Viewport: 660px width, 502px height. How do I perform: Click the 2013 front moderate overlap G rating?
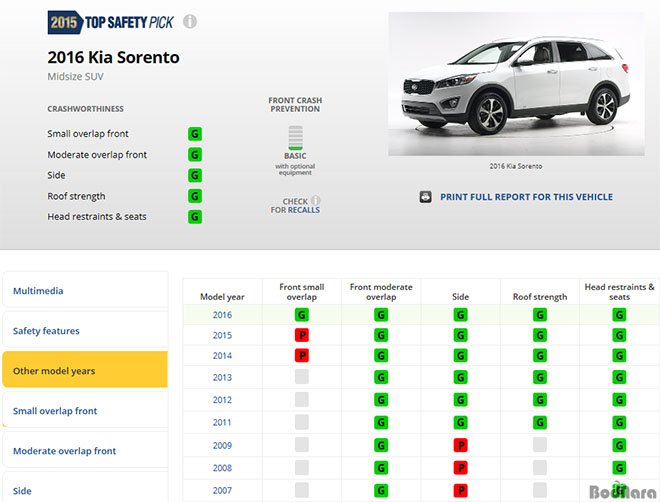tap(381, 377)
